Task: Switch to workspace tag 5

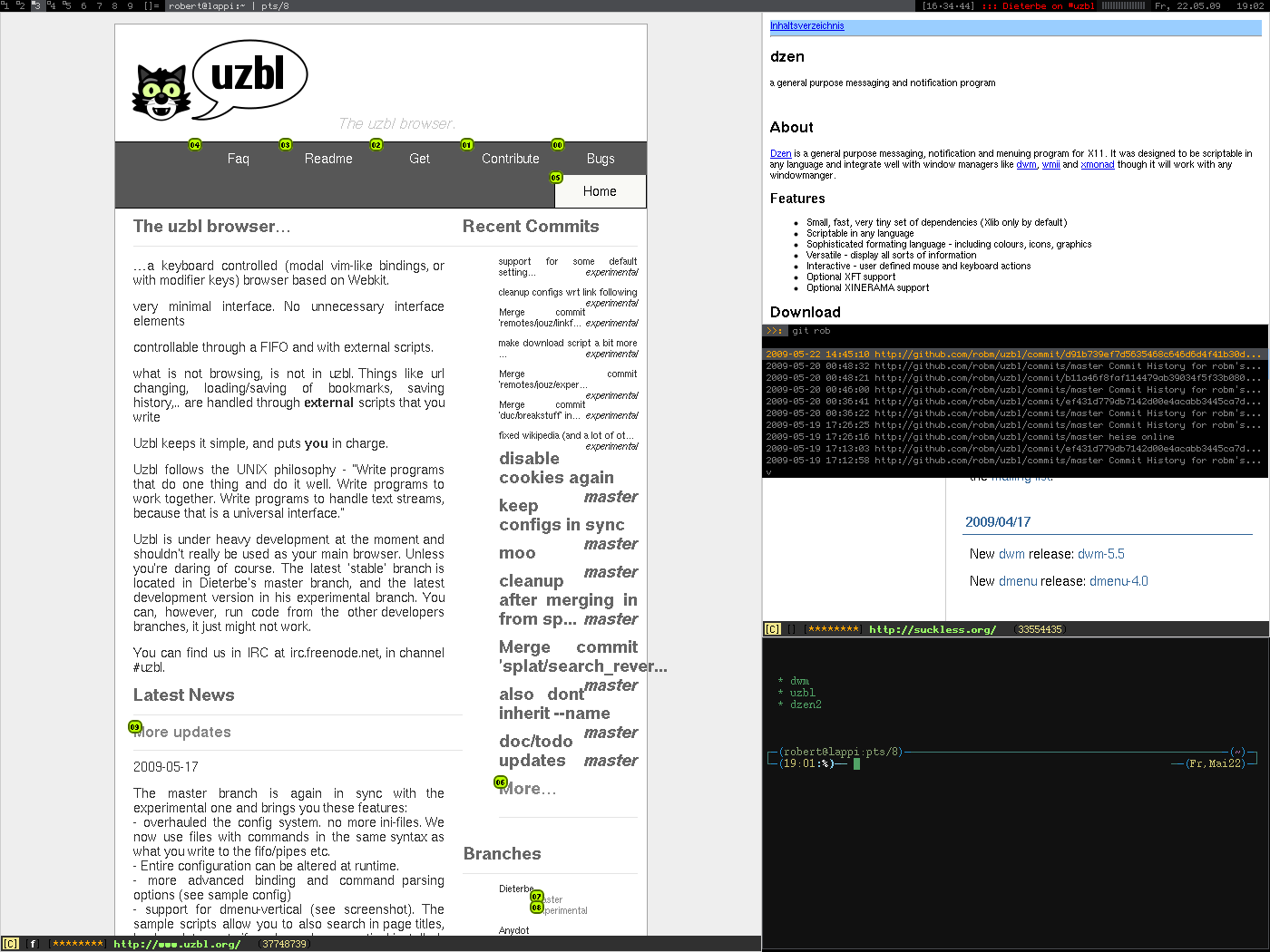Action: 67,5
